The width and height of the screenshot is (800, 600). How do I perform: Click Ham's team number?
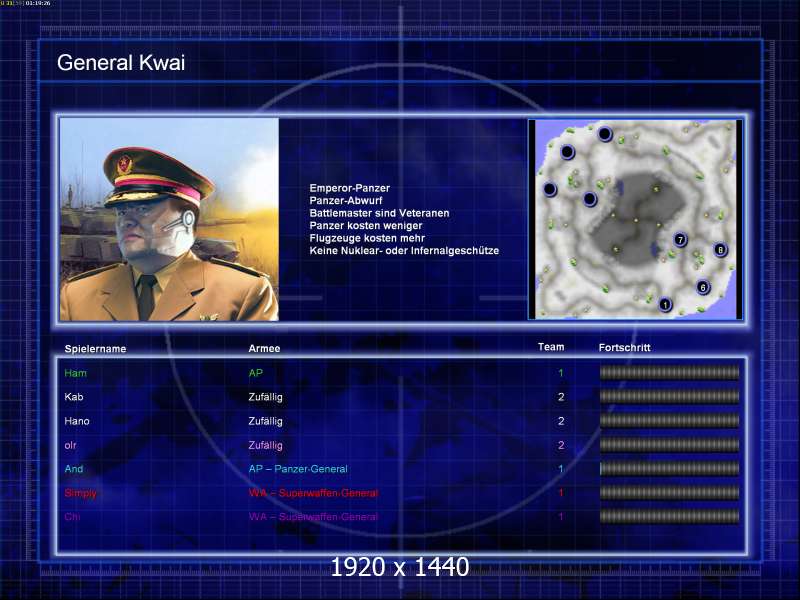pos(561,373)
